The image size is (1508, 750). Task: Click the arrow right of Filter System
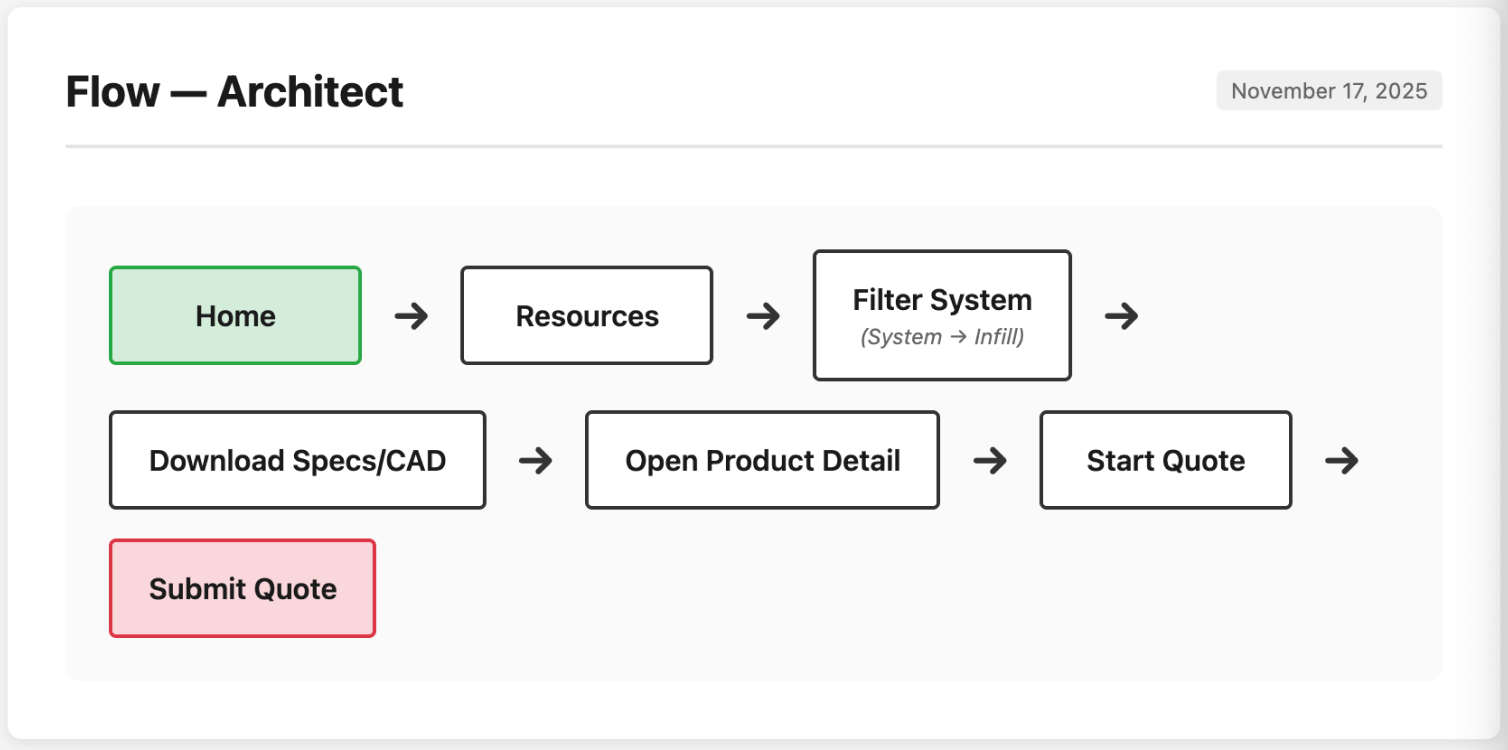(x=1121, y=316)
